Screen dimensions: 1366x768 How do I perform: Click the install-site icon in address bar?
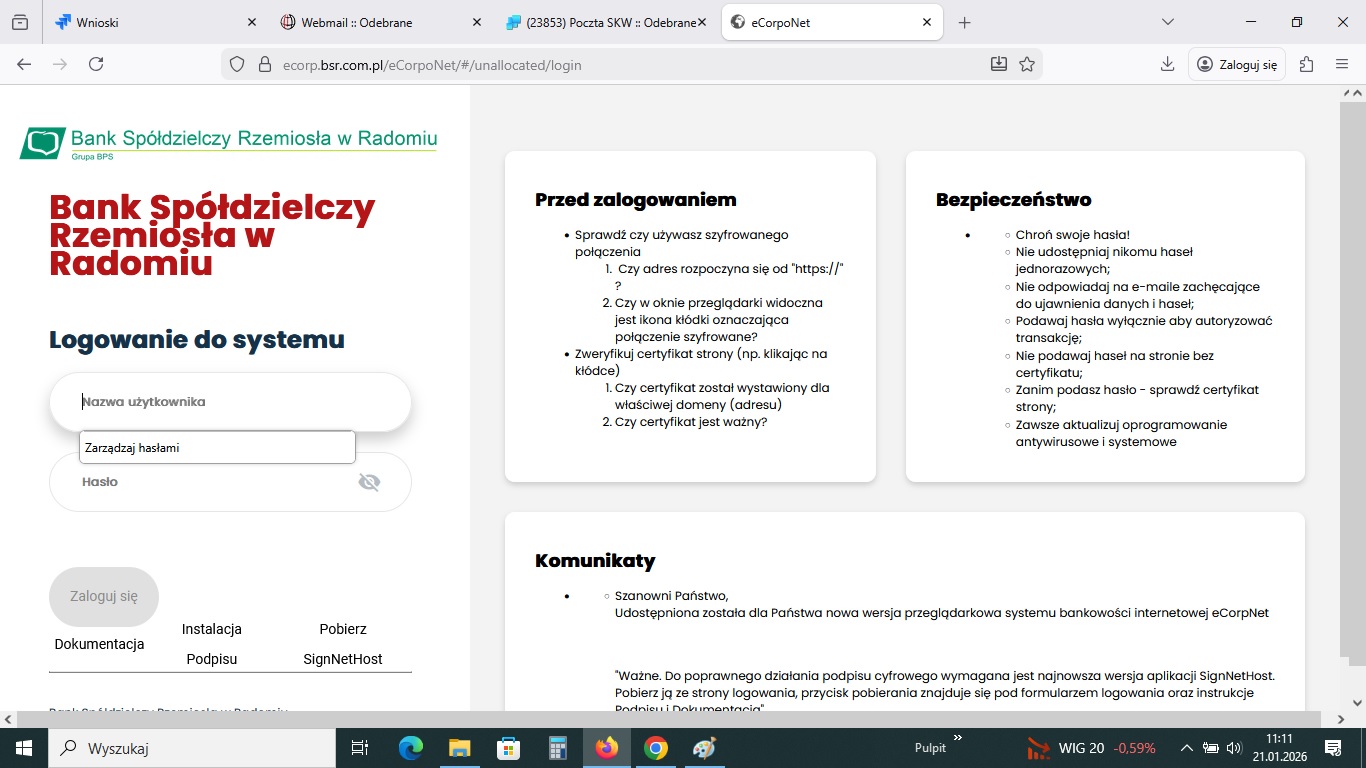998,64
